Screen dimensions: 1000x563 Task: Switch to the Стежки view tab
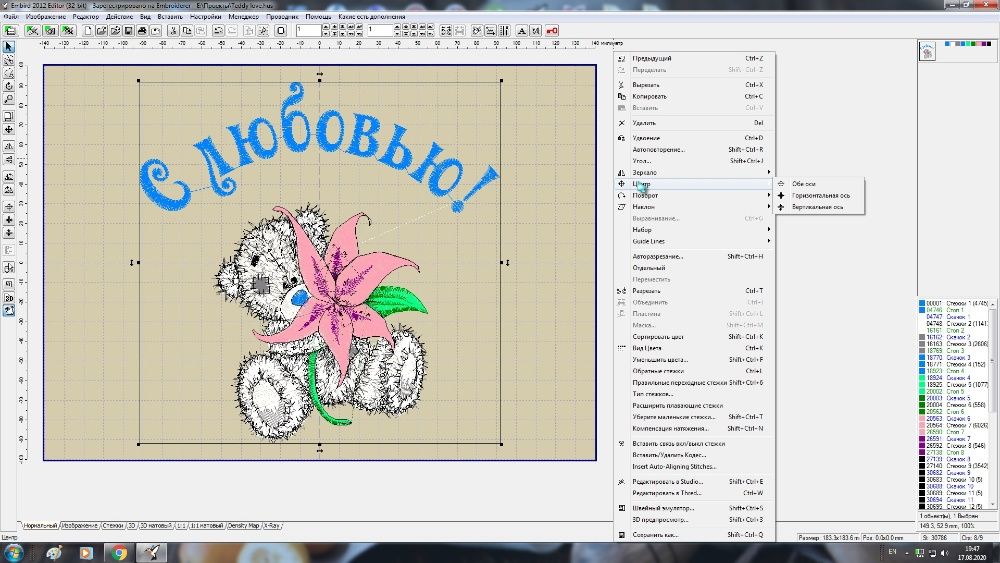113,526
